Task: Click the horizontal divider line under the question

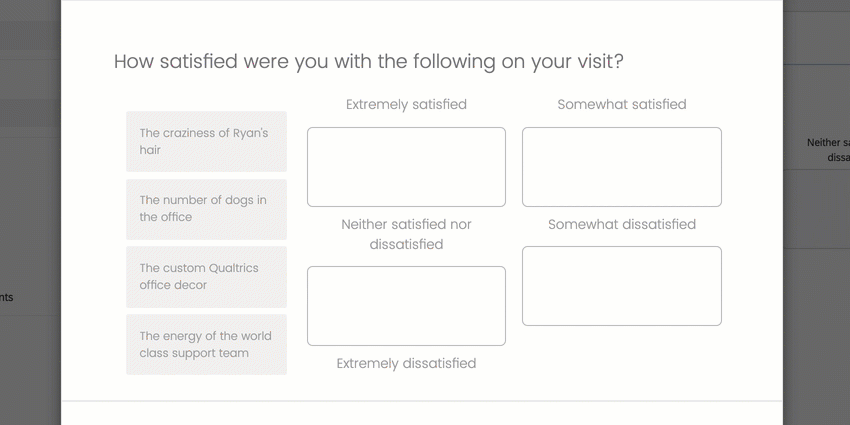Action: 421,401
